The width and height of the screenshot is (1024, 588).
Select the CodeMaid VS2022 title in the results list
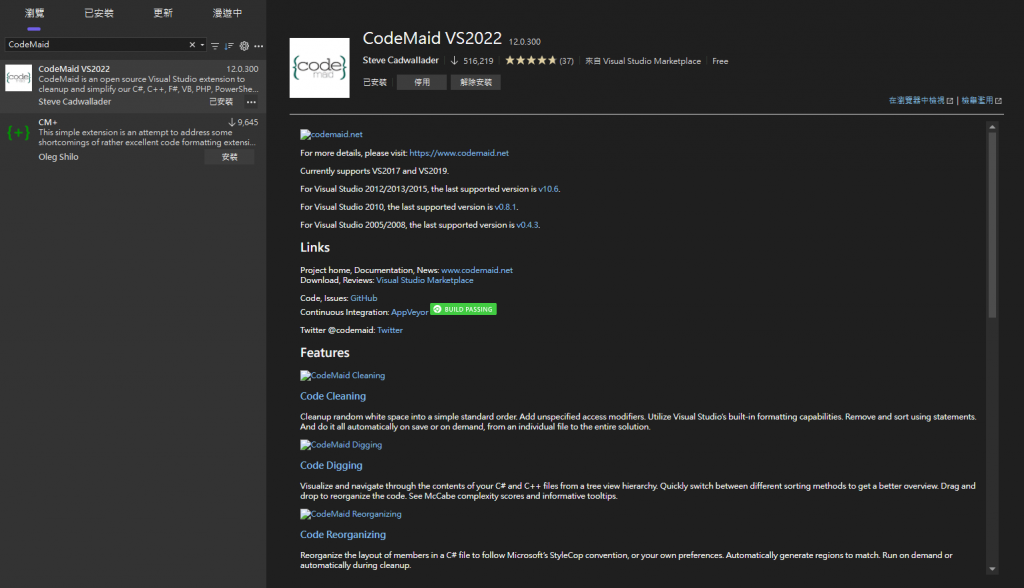[x=74, y=69]
